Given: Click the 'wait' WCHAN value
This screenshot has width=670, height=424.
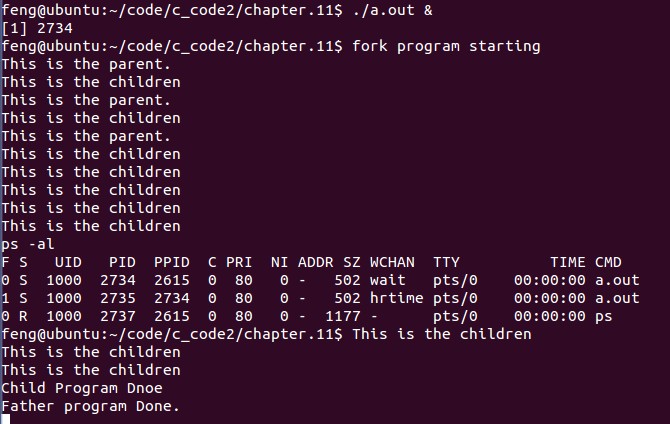Looking at the screenshot, I should click(x=387, y=280).
